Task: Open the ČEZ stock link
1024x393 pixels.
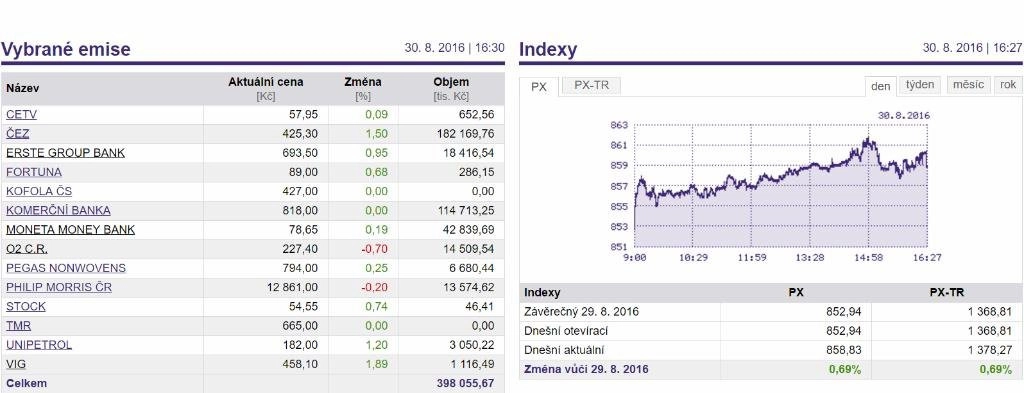Action: (18, 134)
